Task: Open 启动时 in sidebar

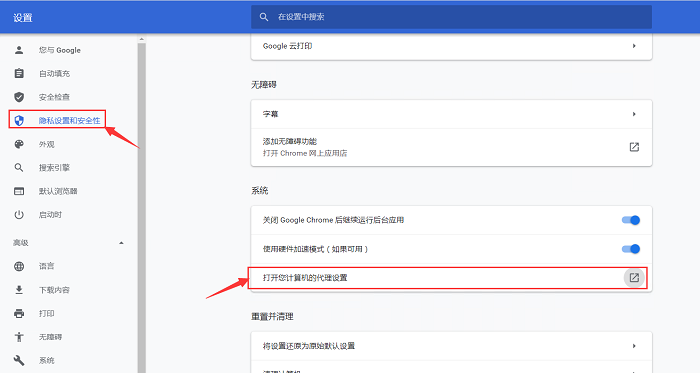Action: click(50, 215)
